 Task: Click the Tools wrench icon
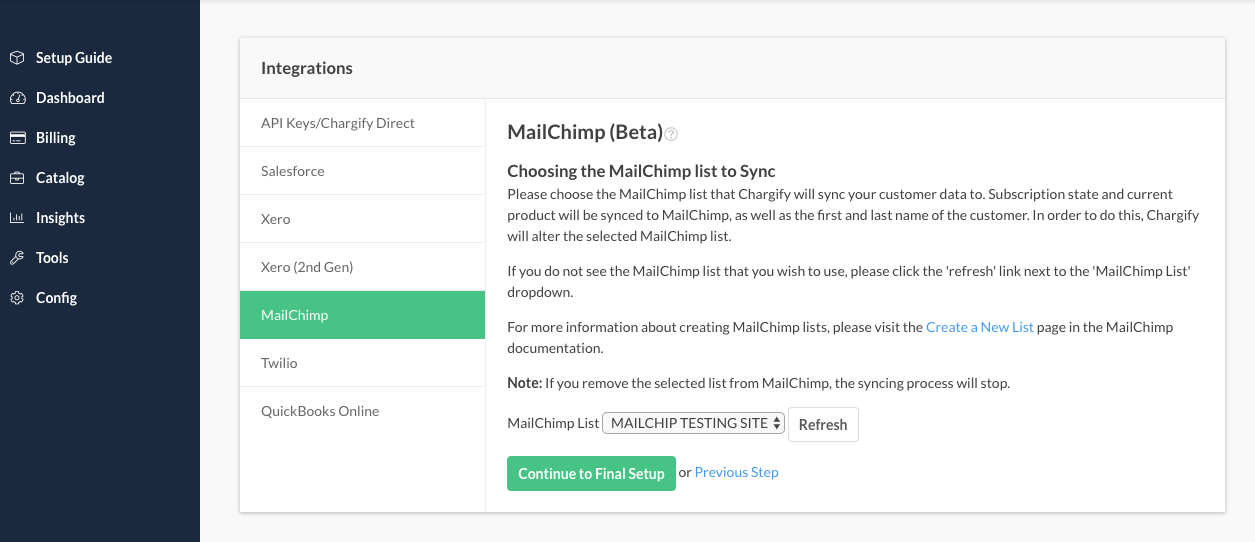click(17, 258)
